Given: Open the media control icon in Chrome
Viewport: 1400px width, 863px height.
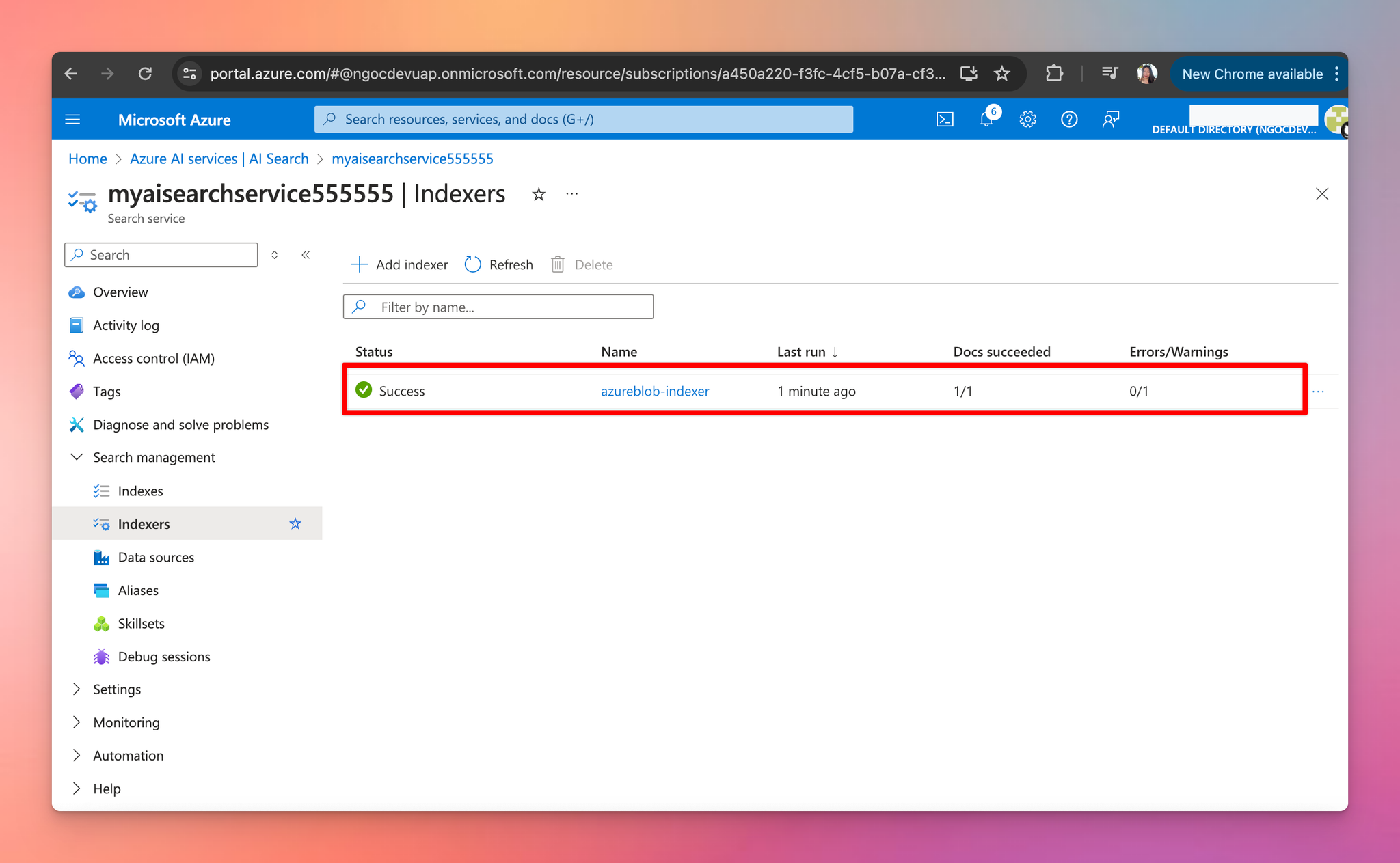Looking at the screenshot, I should point(1110,73).
